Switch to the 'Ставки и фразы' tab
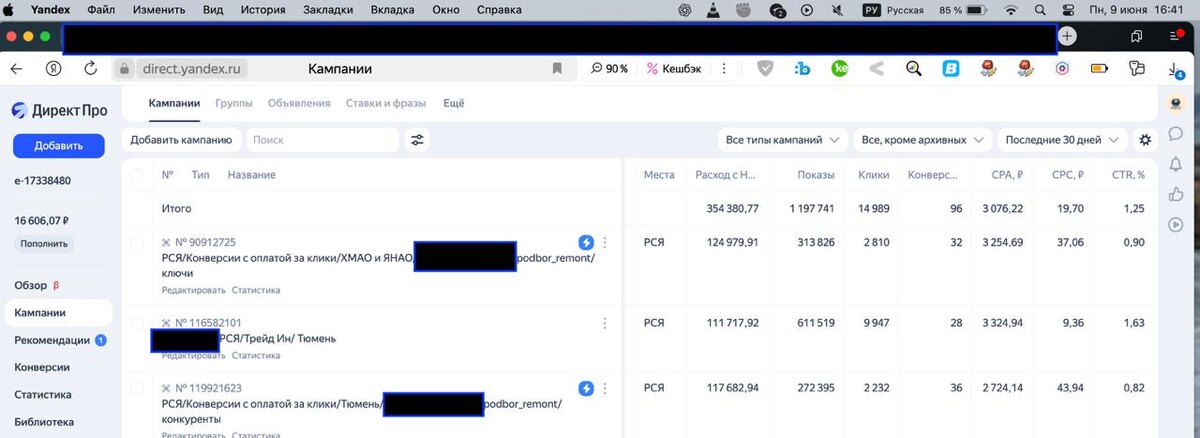Viewport: 1200px width, 438px height. click(386, 103)
